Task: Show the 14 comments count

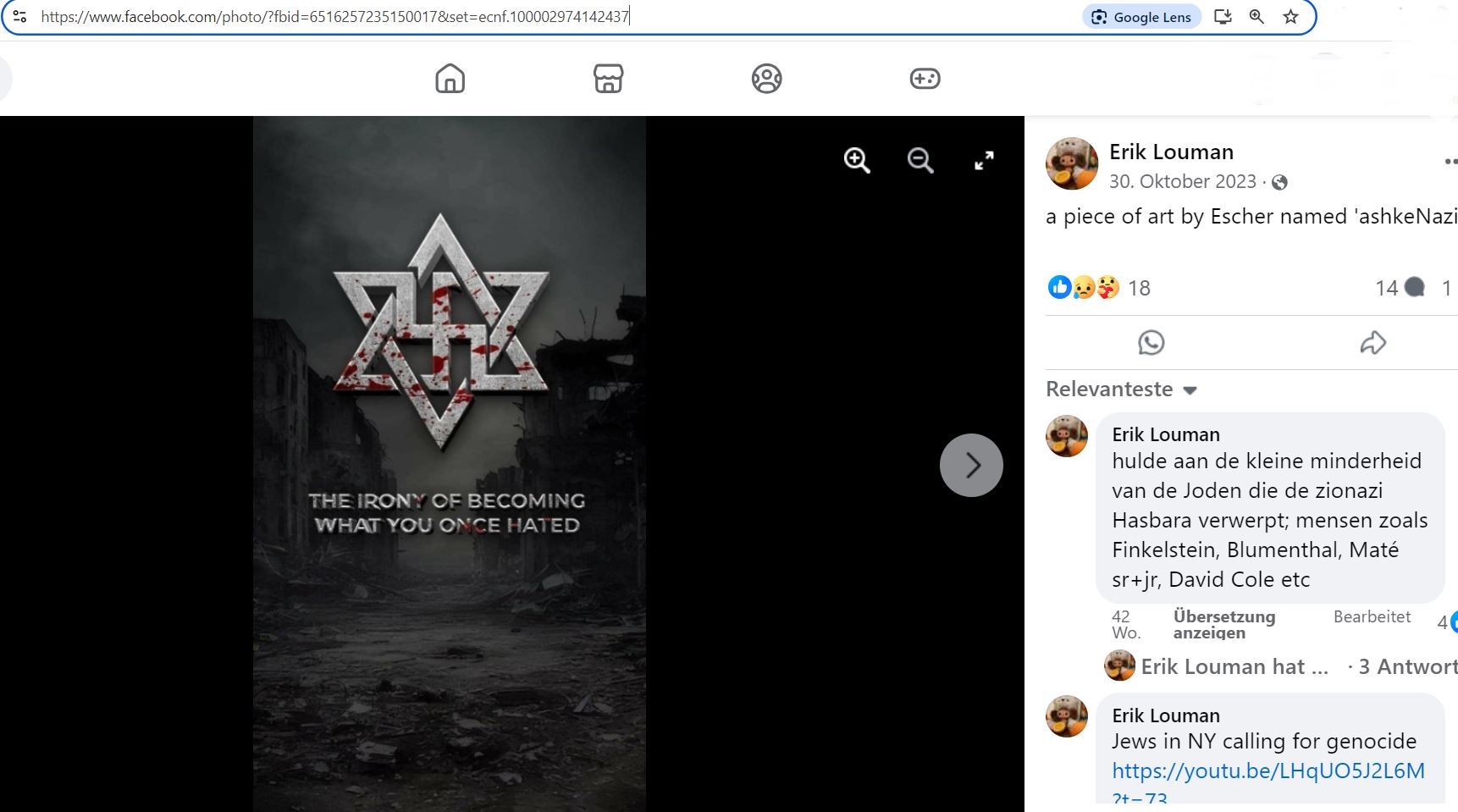Action: coord(1400,288)
